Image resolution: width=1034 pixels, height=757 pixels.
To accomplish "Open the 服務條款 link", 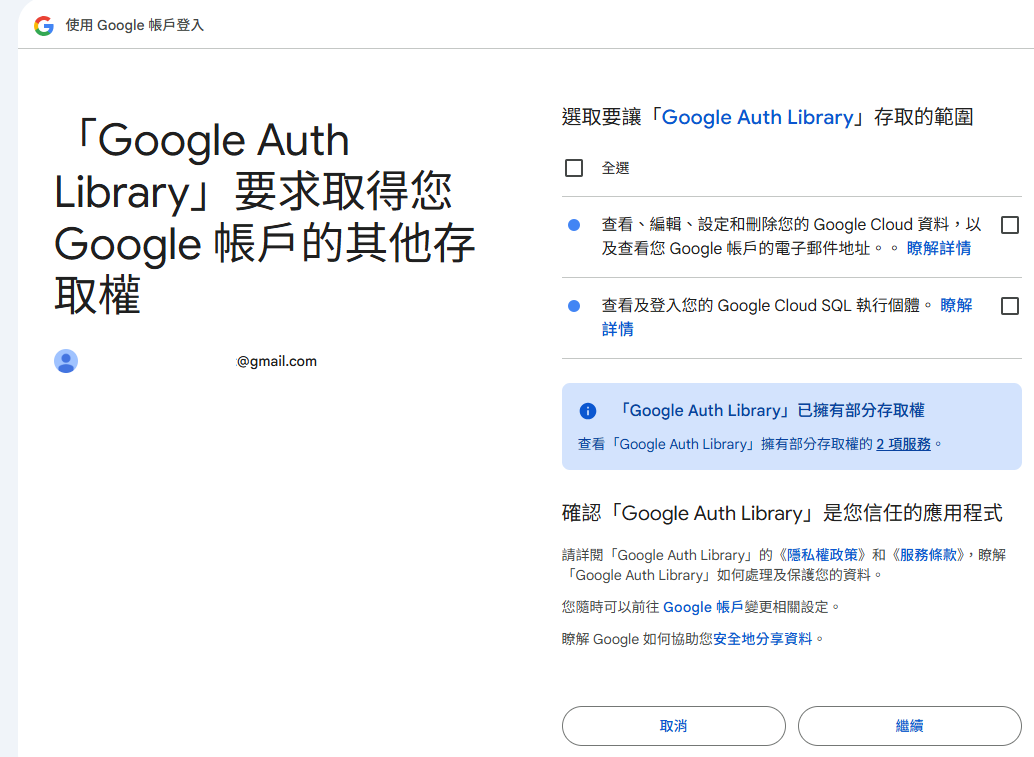I will [x=928, y=555].
